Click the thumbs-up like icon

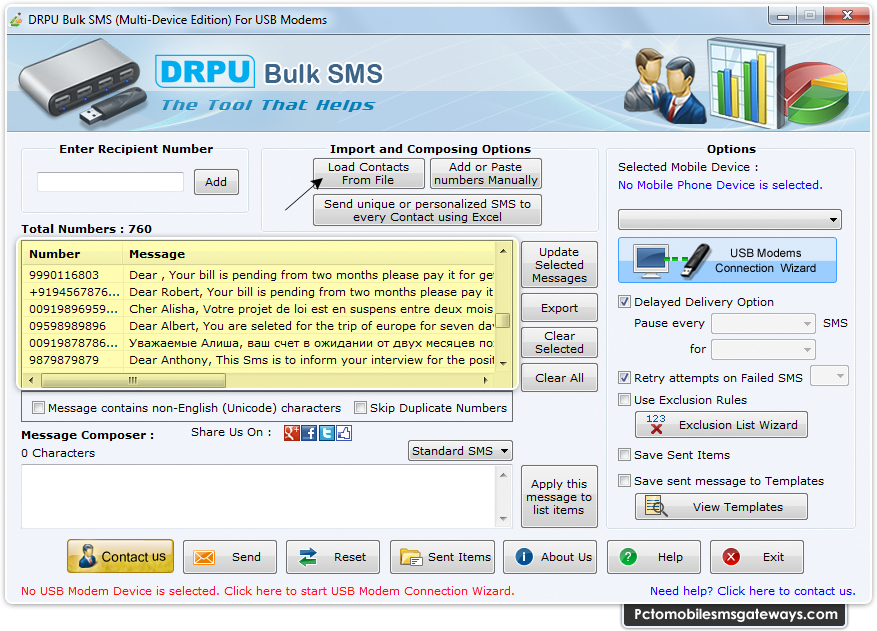[x=344, y=433]
